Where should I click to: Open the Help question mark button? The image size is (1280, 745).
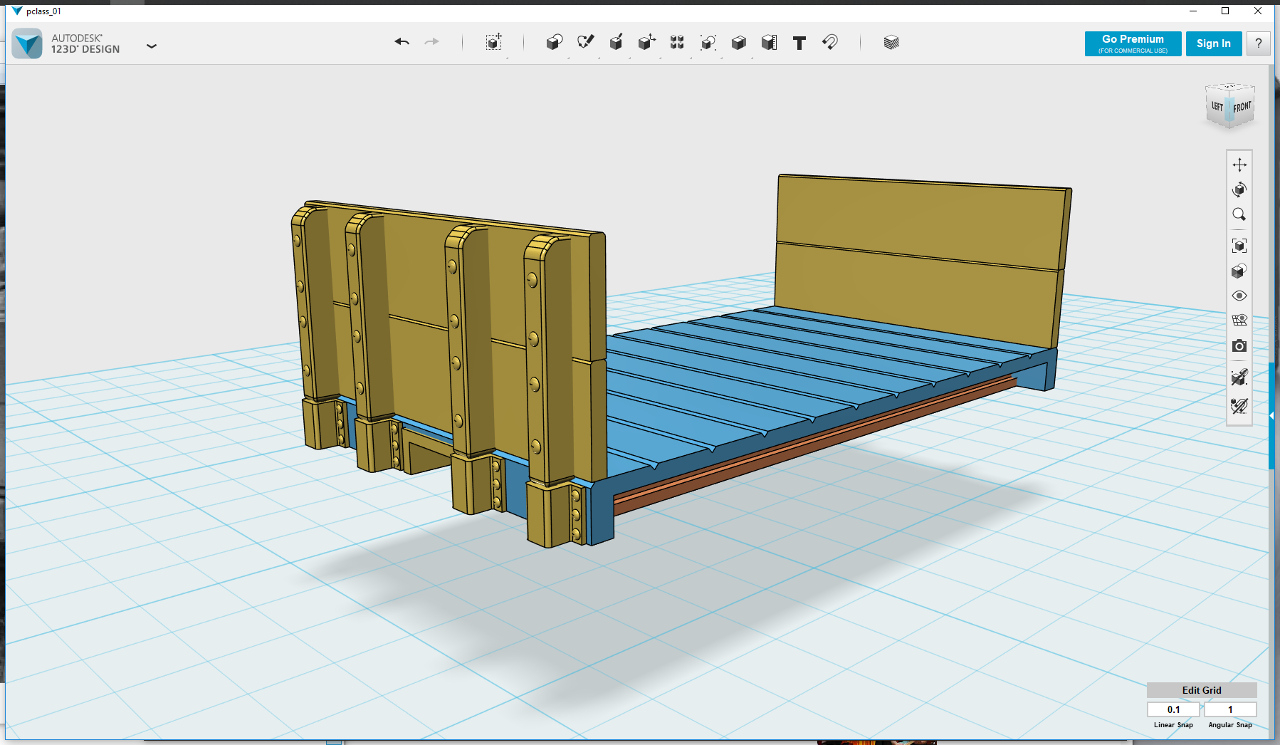1258,43
